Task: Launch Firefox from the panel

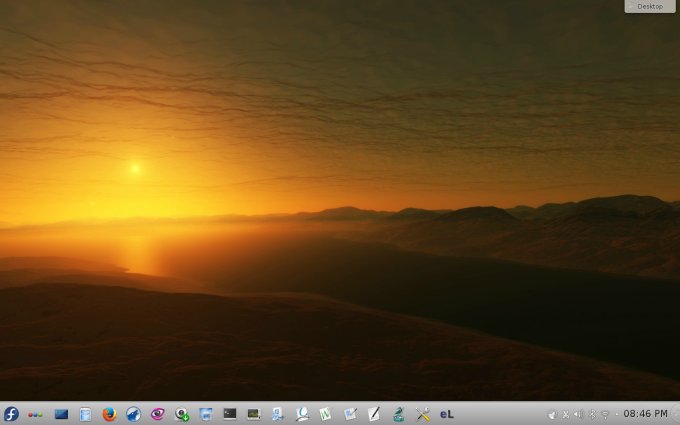Action: tap(109, 414)
